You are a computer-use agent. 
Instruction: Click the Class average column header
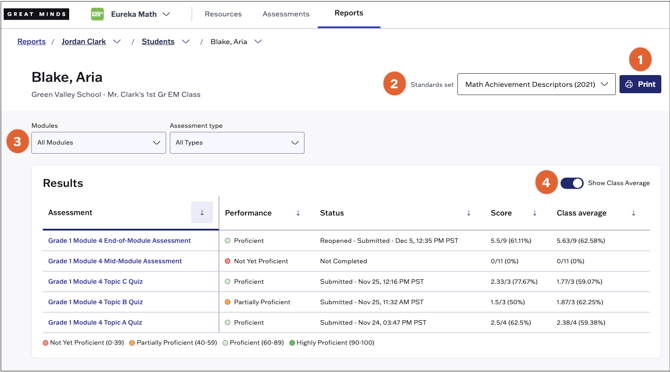click(581, 213)
